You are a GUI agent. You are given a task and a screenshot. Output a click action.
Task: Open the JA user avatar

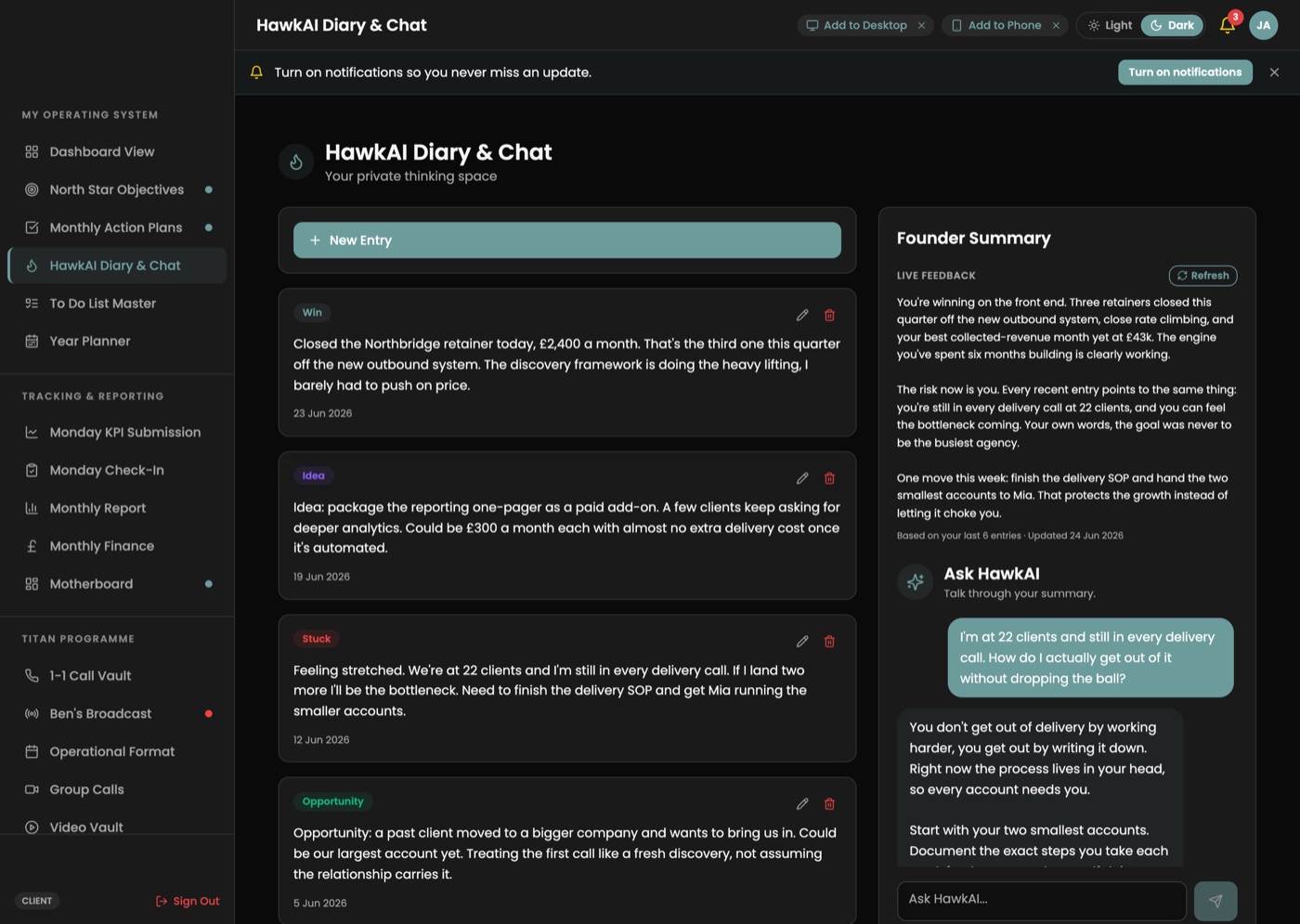[x=1263, y=25]
